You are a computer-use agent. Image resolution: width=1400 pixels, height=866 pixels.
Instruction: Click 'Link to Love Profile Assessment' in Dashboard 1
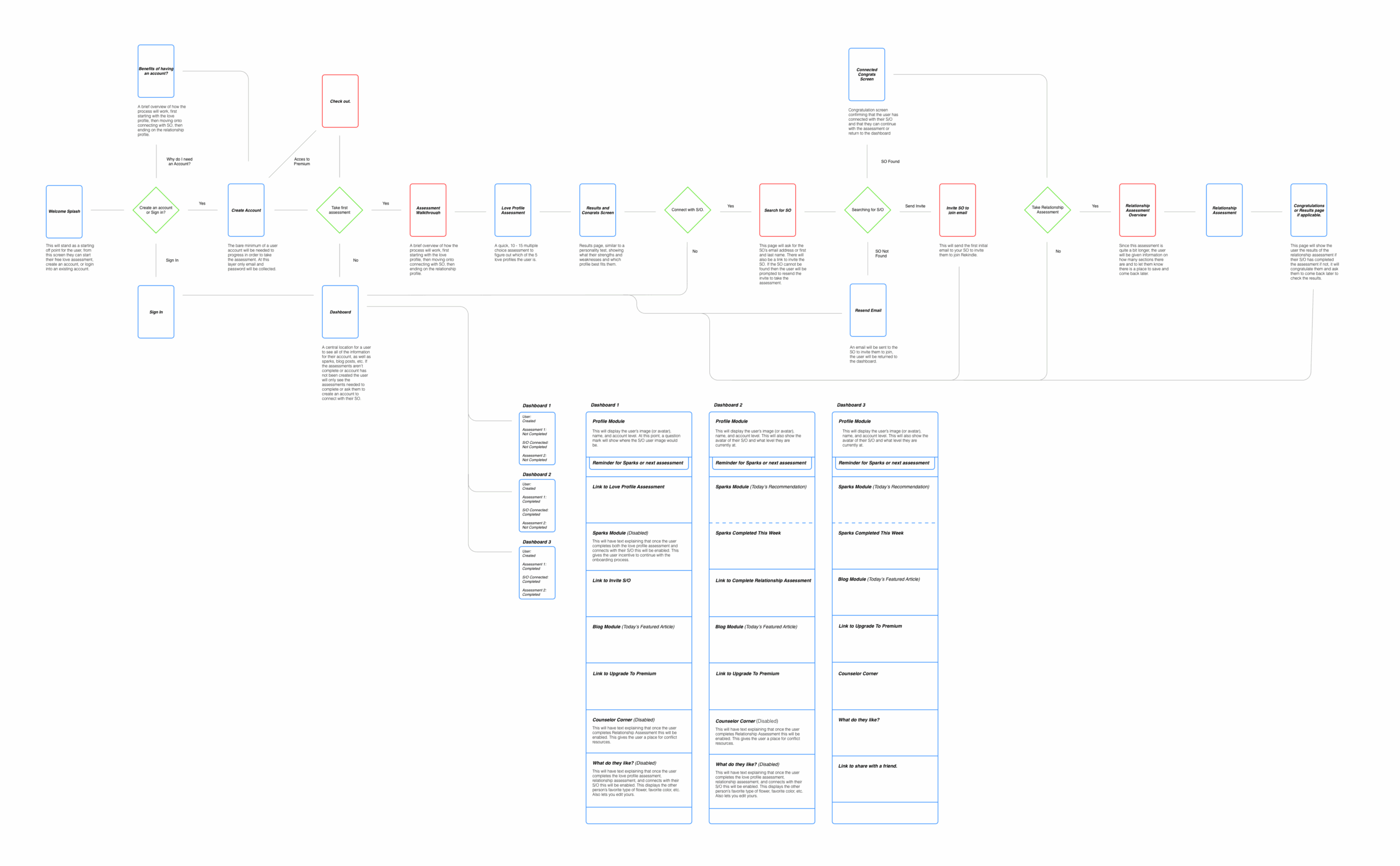tap(628, 487)
